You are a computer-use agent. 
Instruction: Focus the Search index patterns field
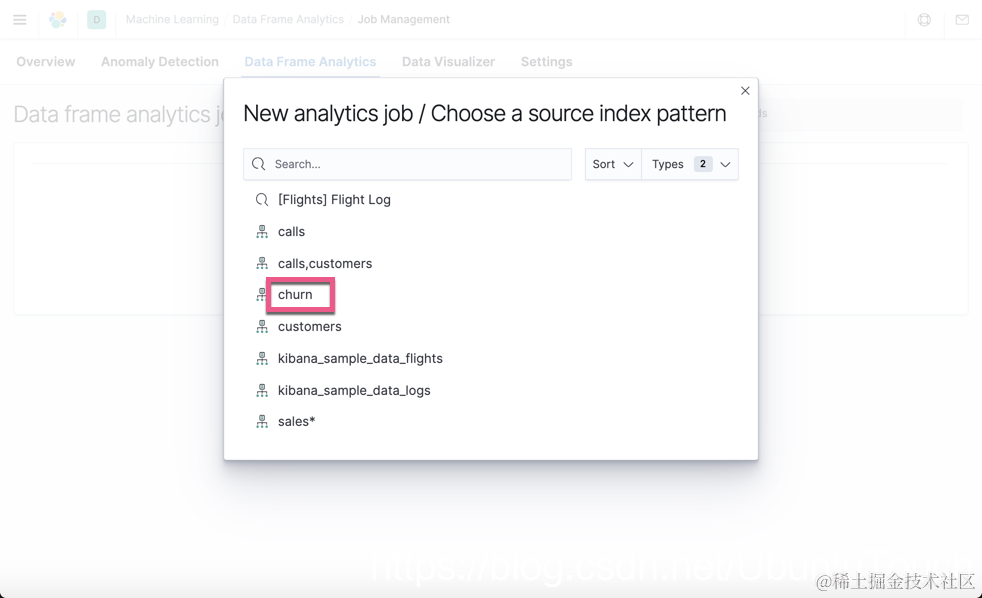tap(407, 164)
